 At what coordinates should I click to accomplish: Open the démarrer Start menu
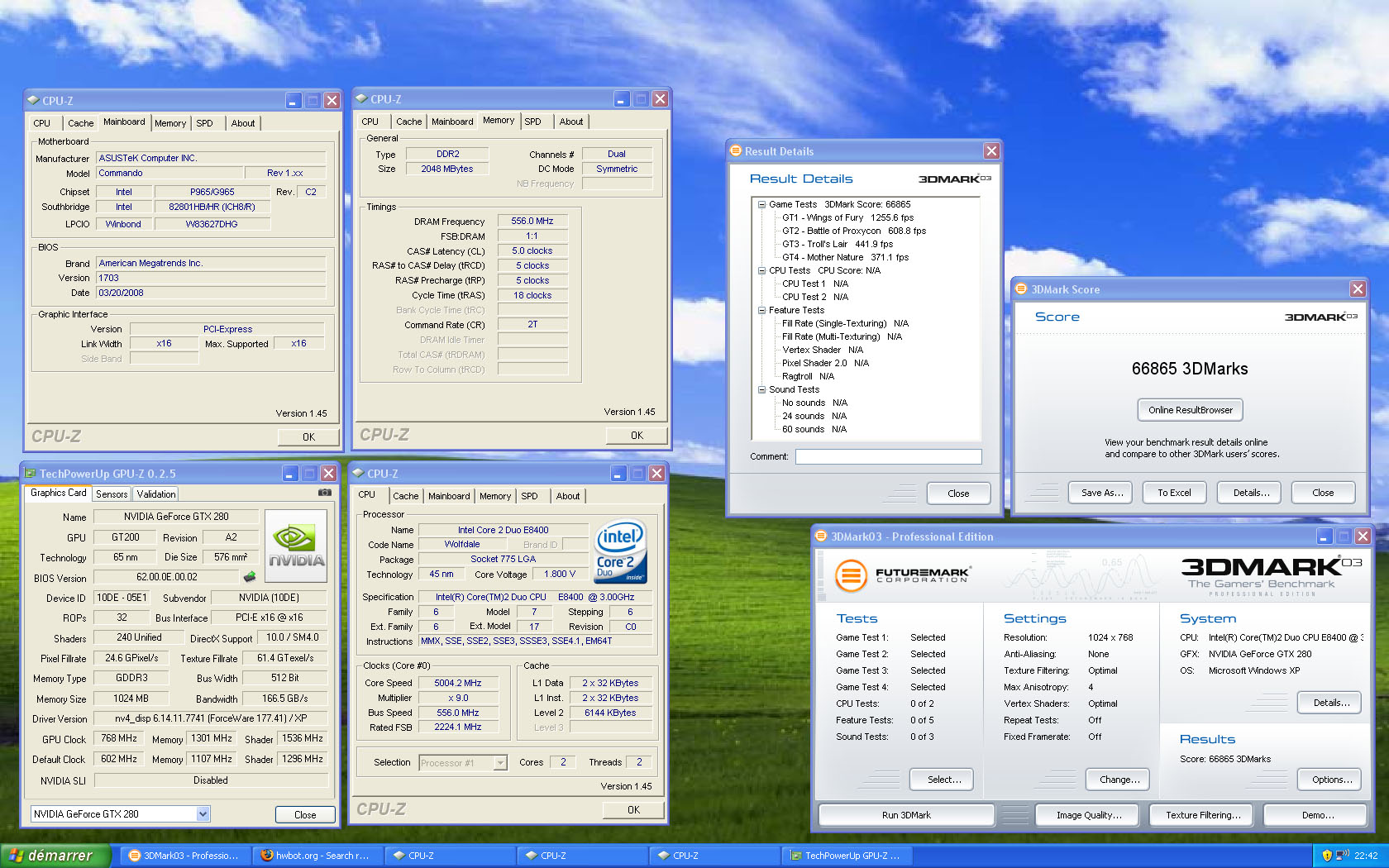click(x=55, y=856)
